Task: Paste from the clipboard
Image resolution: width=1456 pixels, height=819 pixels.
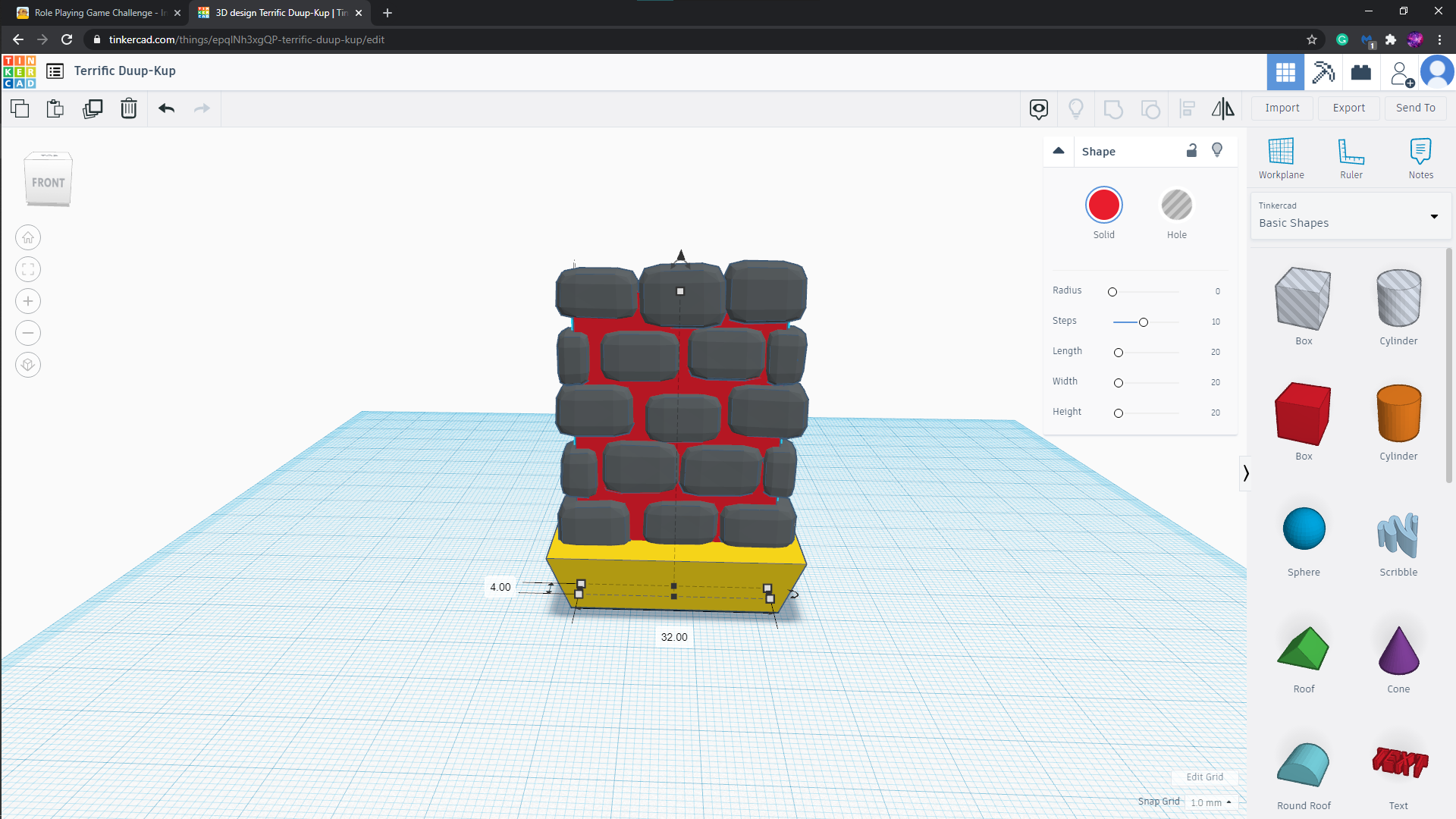Action: [x=55, y=108]
